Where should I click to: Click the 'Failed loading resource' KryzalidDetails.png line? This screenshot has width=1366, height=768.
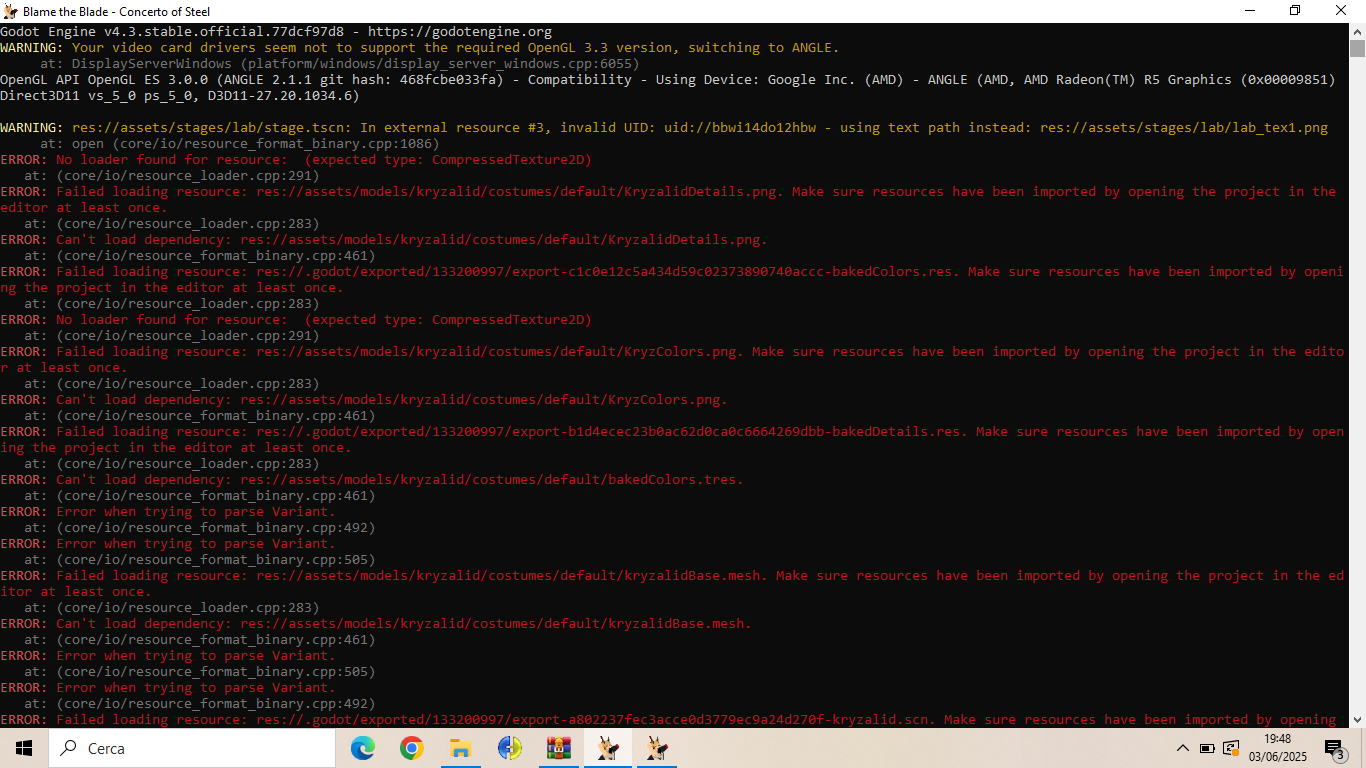668,200
